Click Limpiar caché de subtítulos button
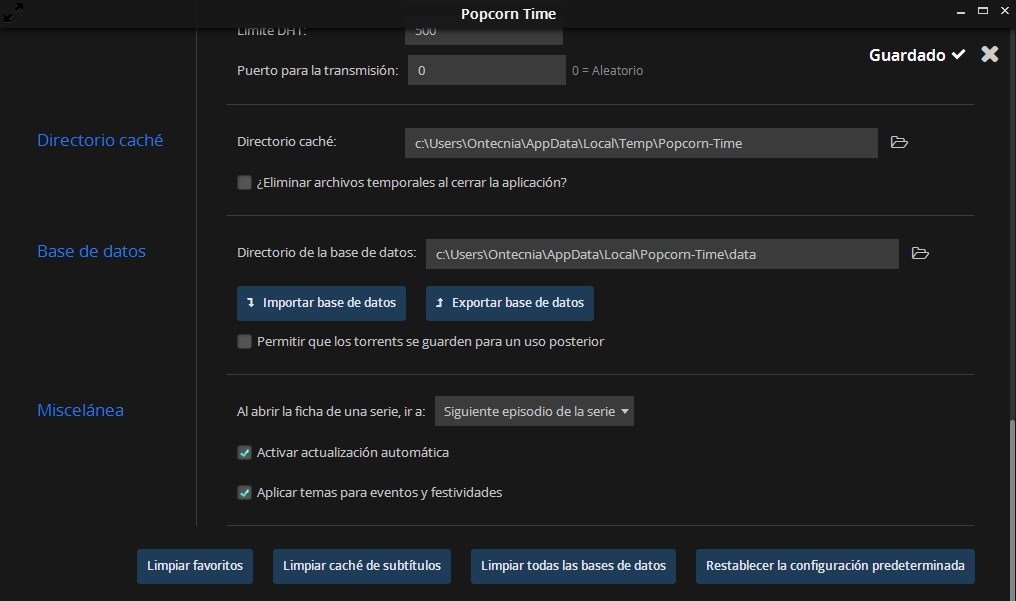 pyautogui.click(x=362, y=566)
